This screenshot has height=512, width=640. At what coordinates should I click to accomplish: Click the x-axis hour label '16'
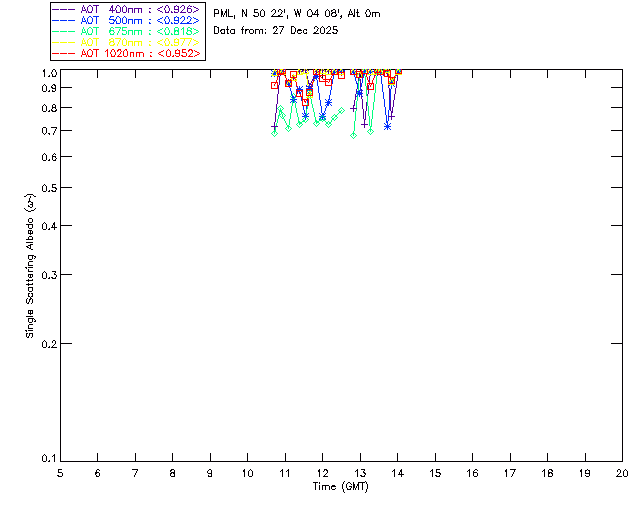tap(473, 473)
